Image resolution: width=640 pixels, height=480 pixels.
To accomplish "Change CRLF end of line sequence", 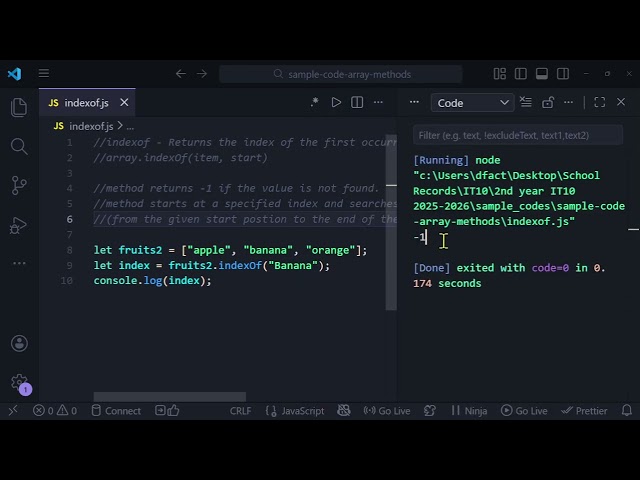I will coord(240,411).
